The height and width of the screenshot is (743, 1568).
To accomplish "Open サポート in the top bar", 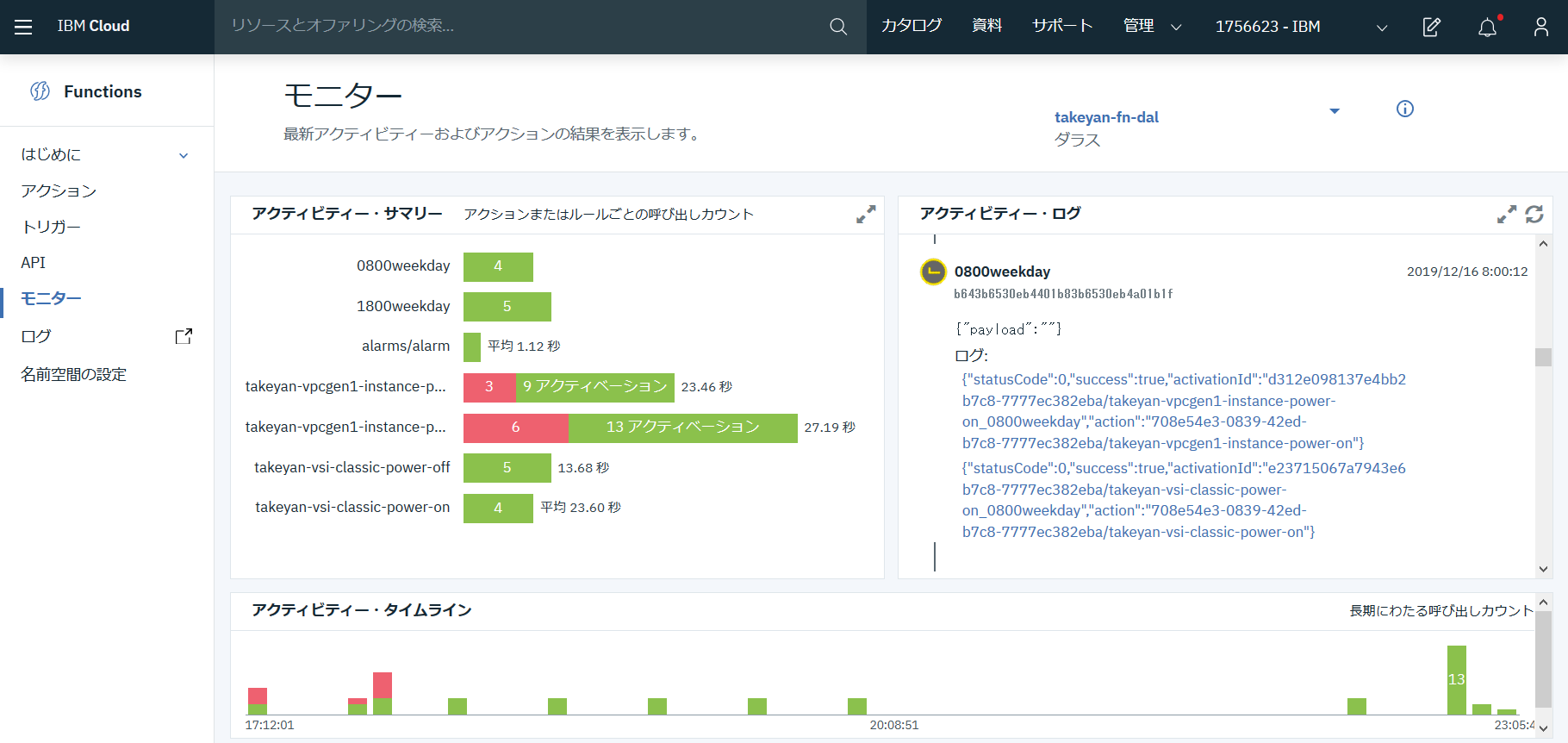I will point(1063,26).
